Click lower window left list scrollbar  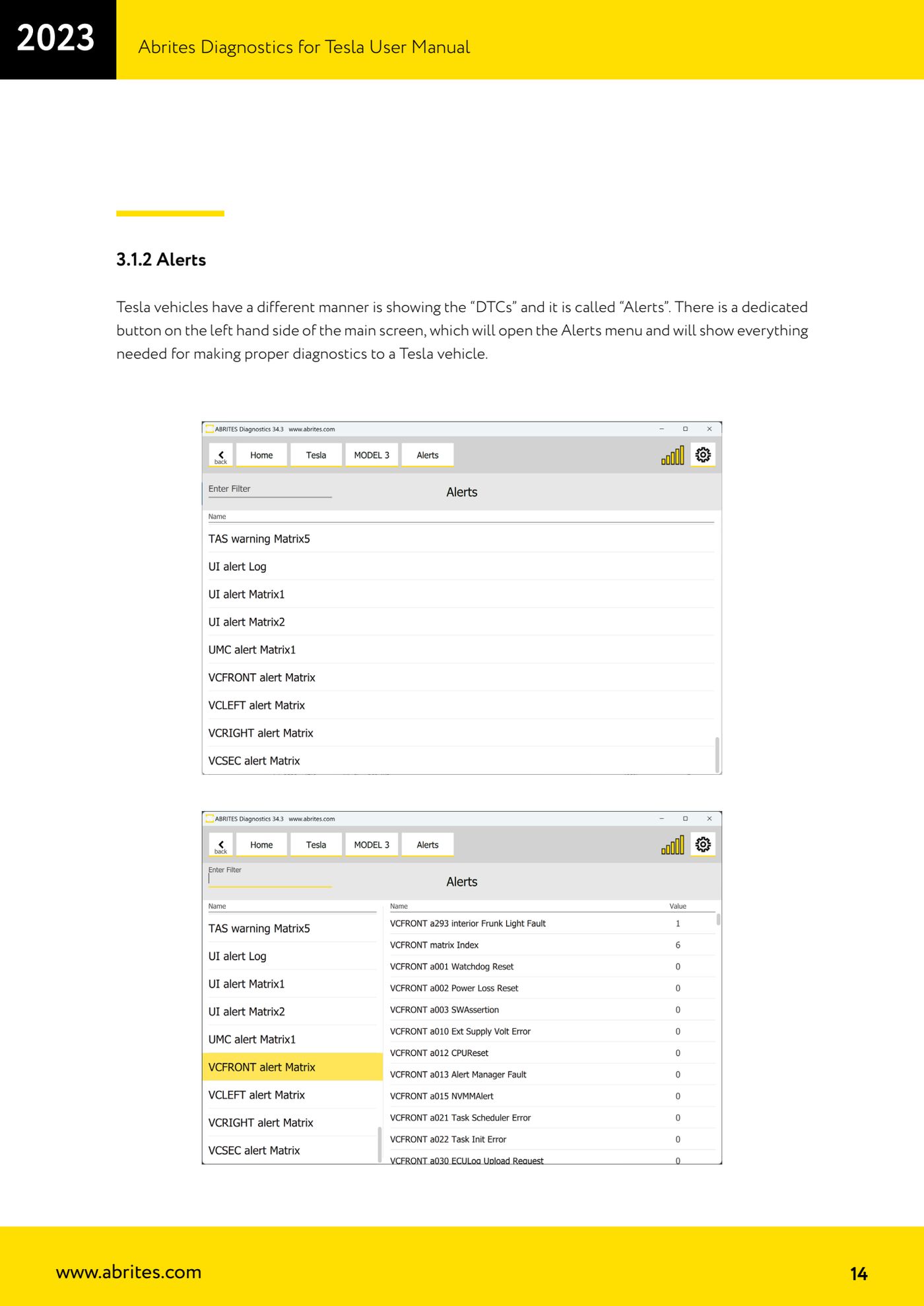(379, 1144)
